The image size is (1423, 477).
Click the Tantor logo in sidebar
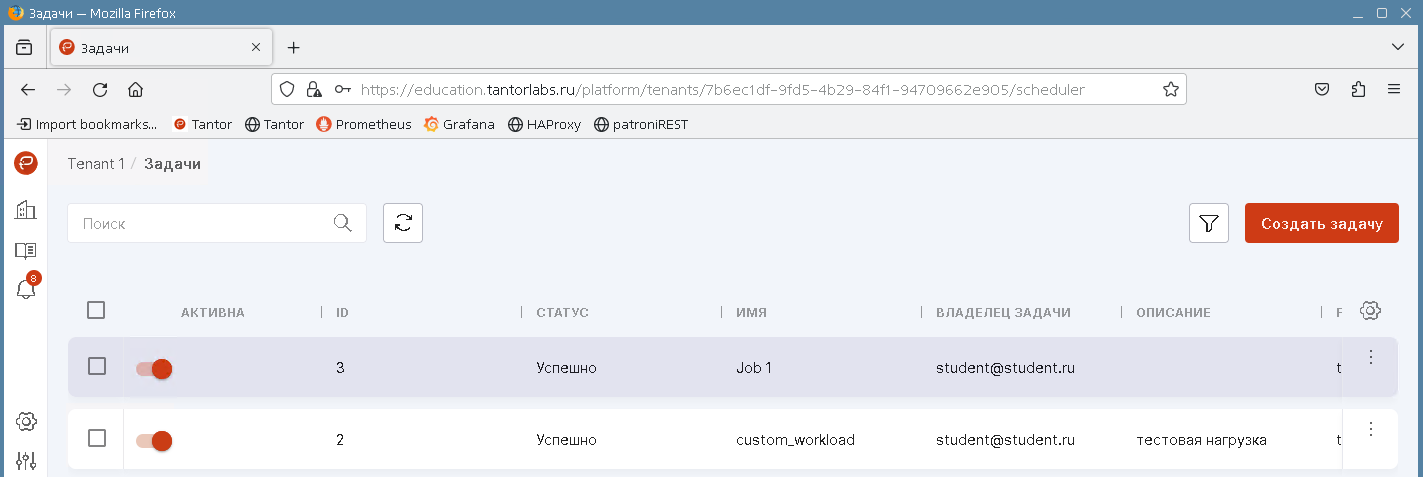(x=26, y=163)
